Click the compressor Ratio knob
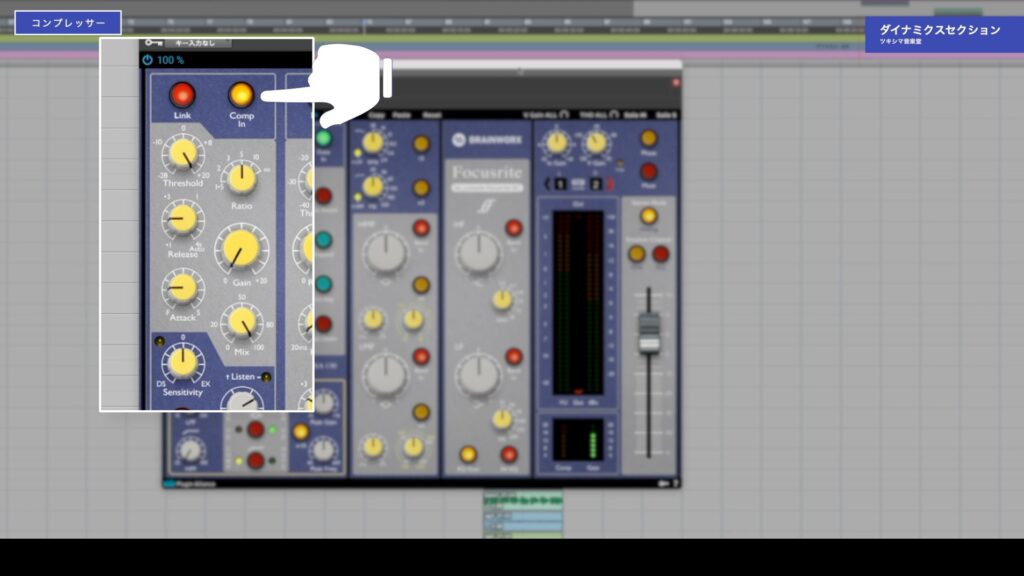 pyautogui.click(x=242, y=178)
